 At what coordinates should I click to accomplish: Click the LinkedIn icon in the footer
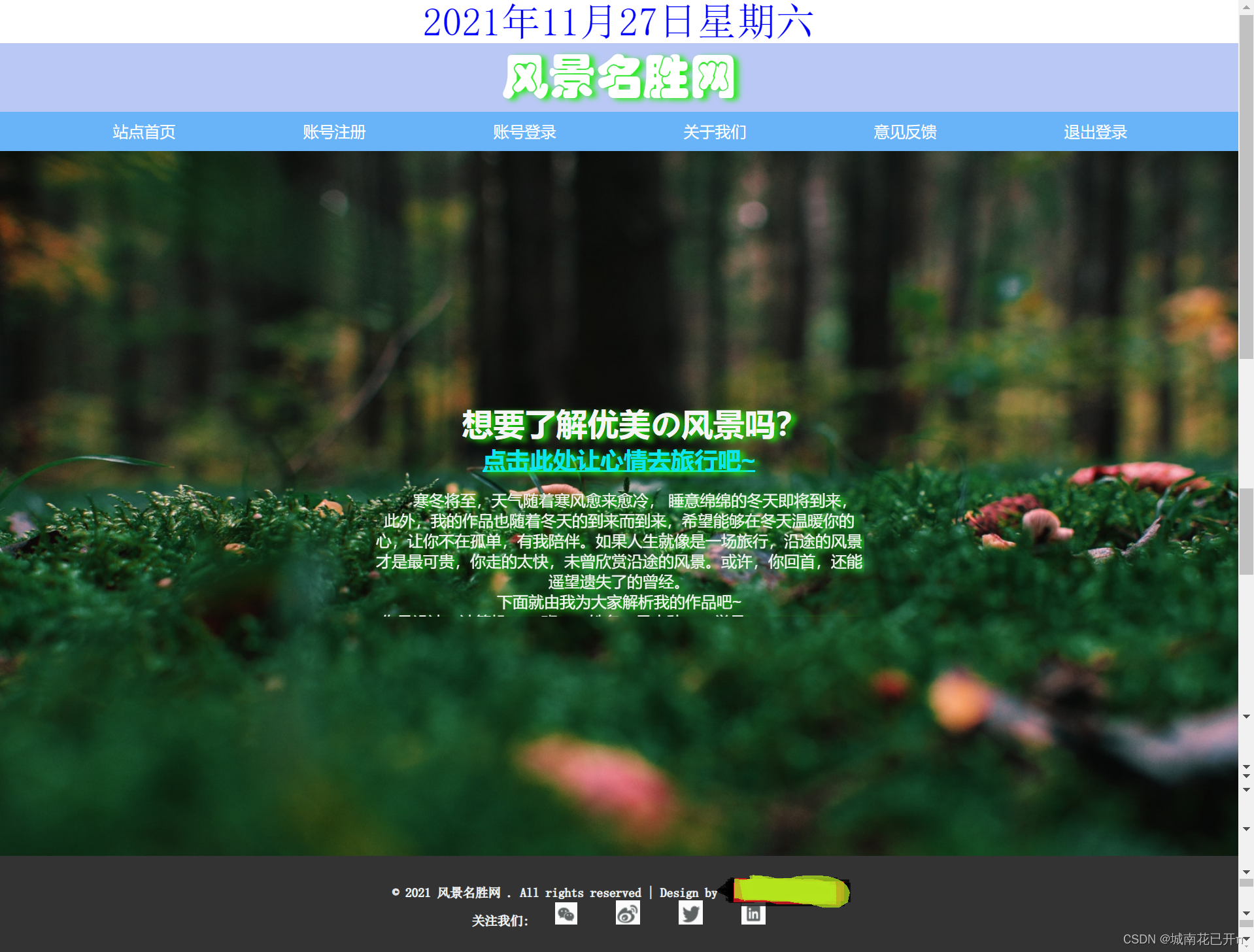(x=753, y=914)
